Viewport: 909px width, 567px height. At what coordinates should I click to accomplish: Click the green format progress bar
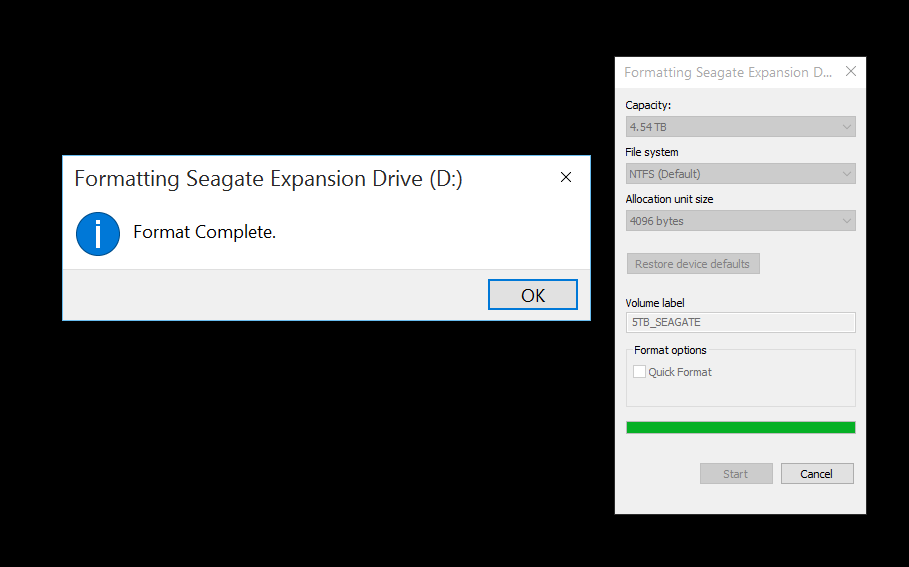[740, 428]
